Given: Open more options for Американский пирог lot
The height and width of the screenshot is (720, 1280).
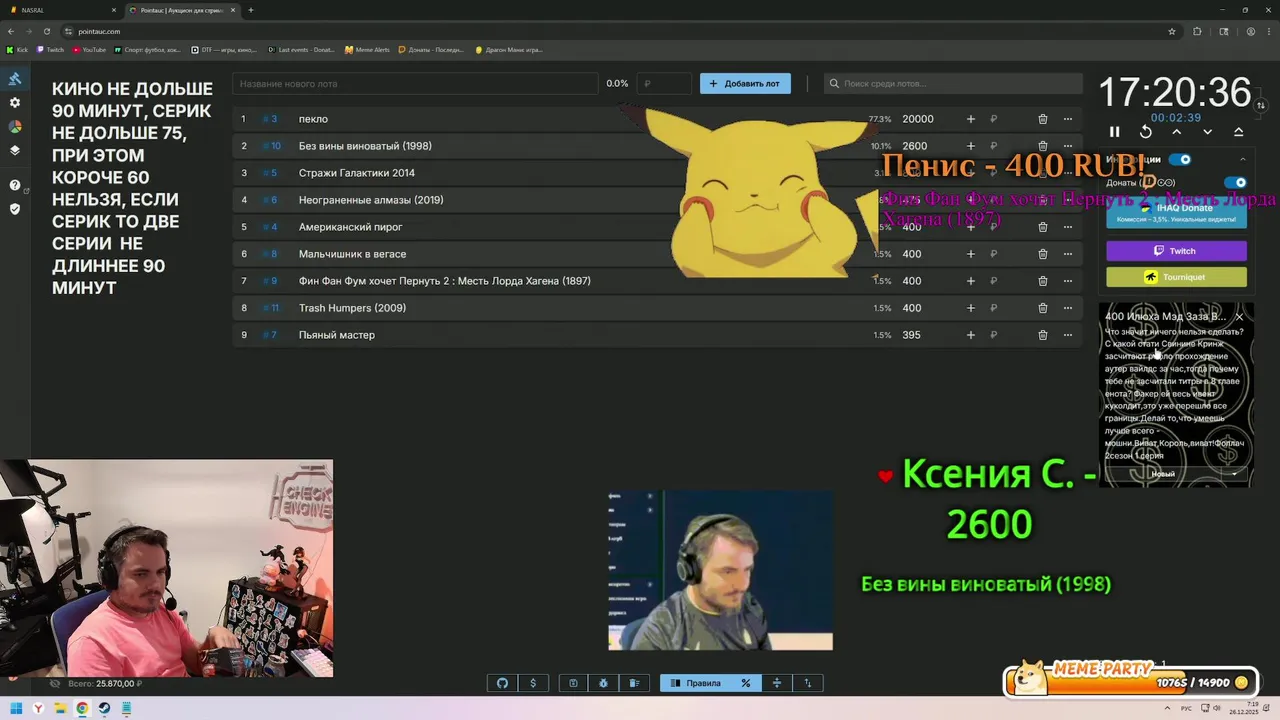Looking at the screenshot, I should point(1068,227).
